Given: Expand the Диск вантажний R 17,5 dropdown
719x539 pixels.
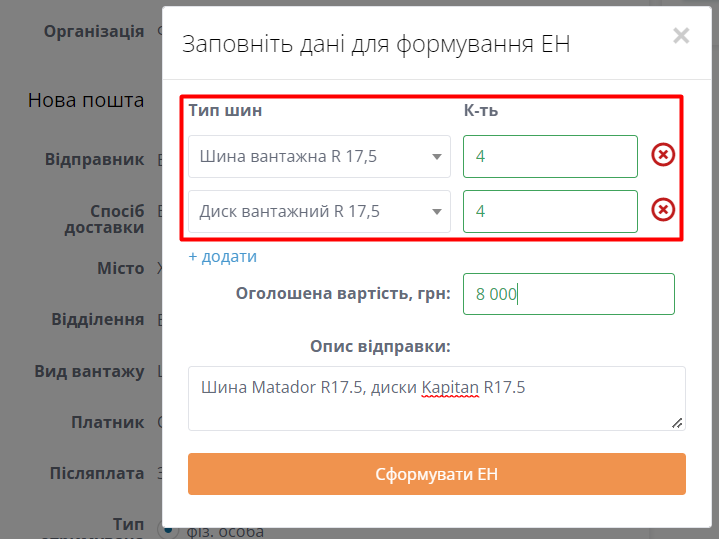Looking at the screenshot, I should [x=319, y=211].
